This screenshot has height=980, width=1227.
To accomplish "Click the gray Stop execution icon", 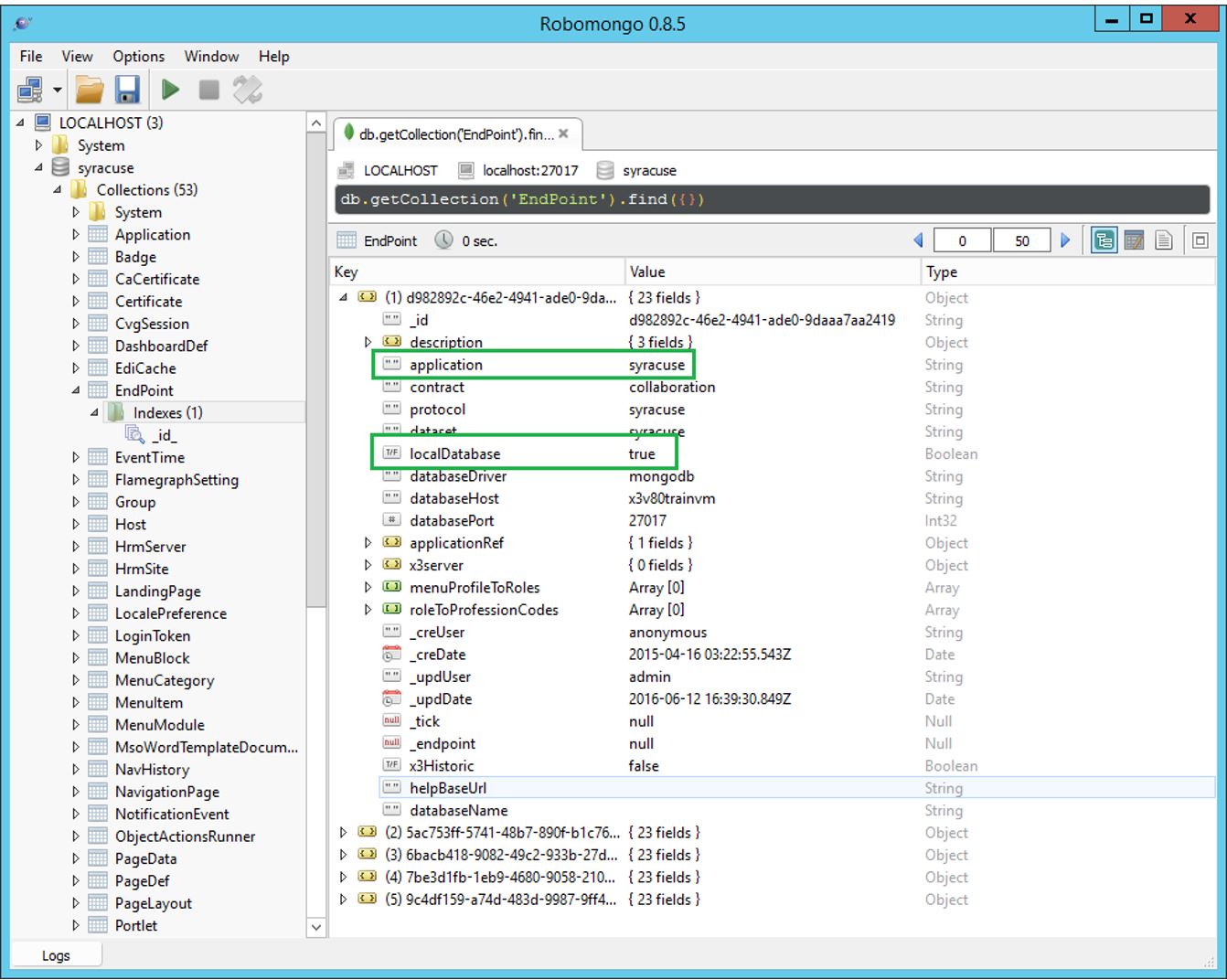I will tap(209, 90).
